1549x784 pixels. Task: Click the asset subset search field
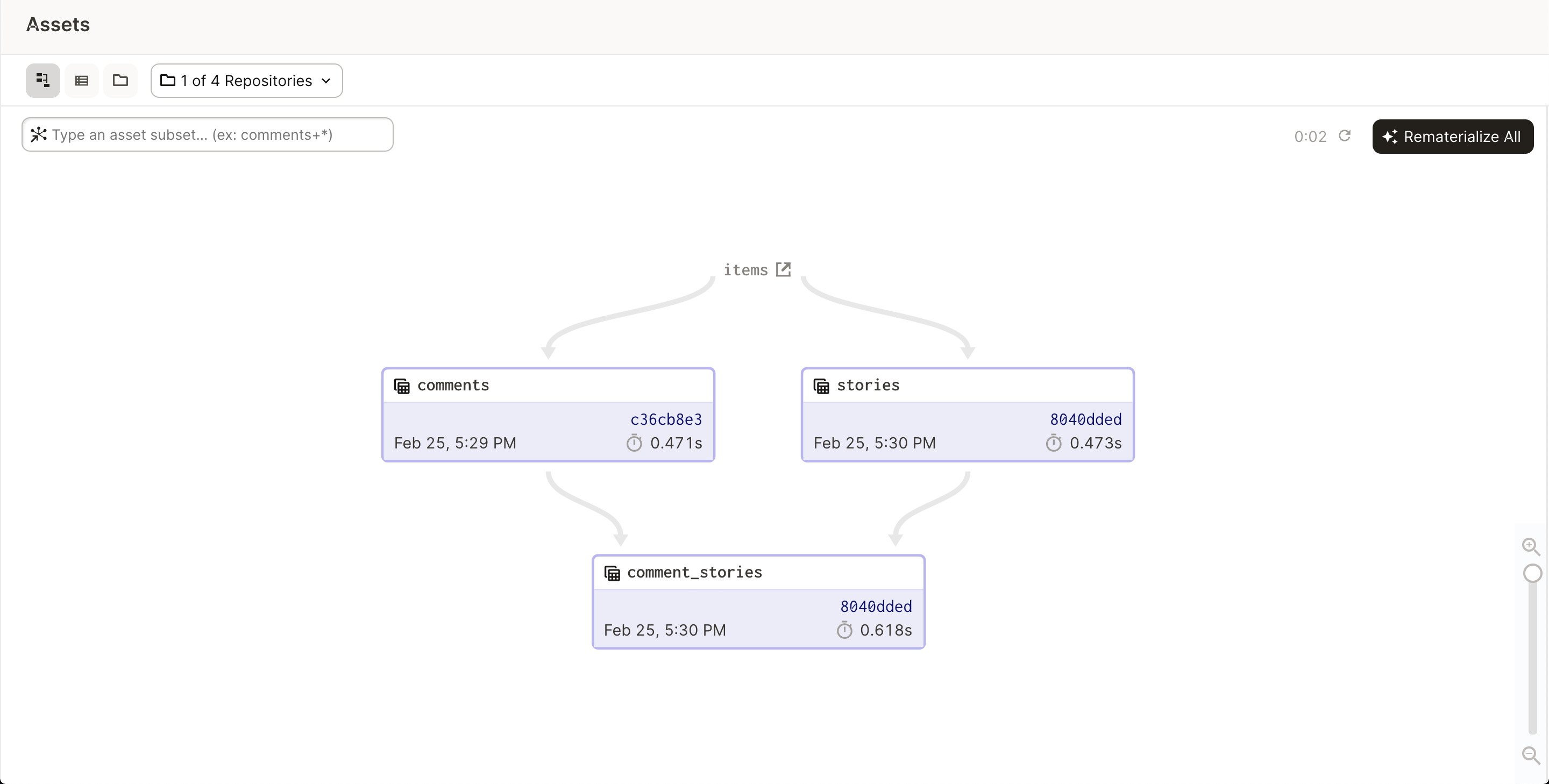208,134
